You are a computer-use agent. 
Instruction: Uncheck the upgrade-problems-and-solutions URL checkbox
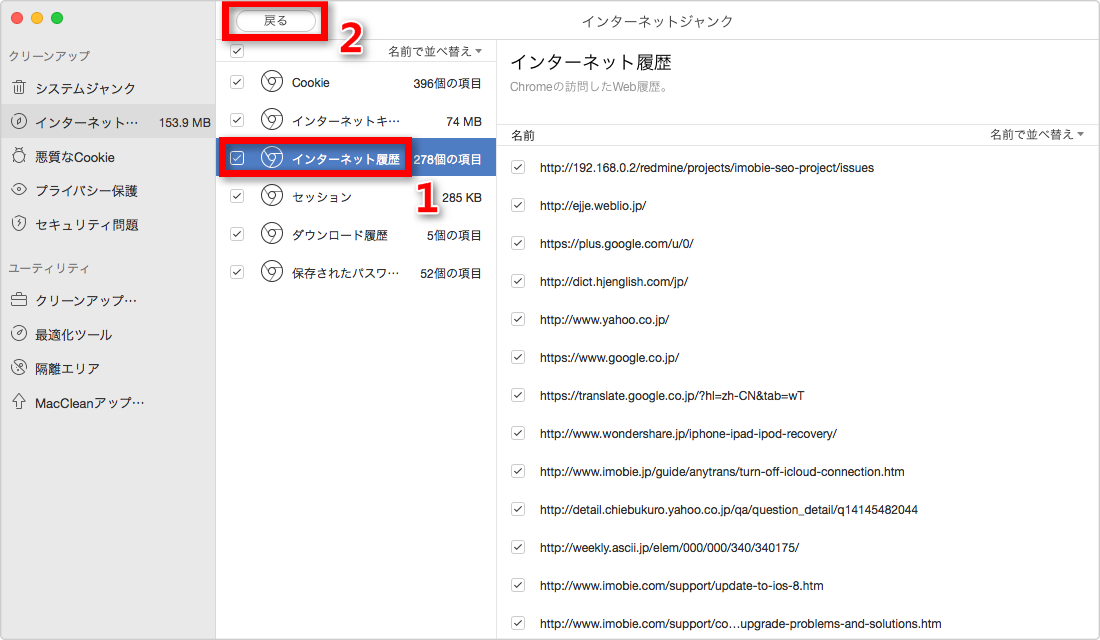point(518,622)
